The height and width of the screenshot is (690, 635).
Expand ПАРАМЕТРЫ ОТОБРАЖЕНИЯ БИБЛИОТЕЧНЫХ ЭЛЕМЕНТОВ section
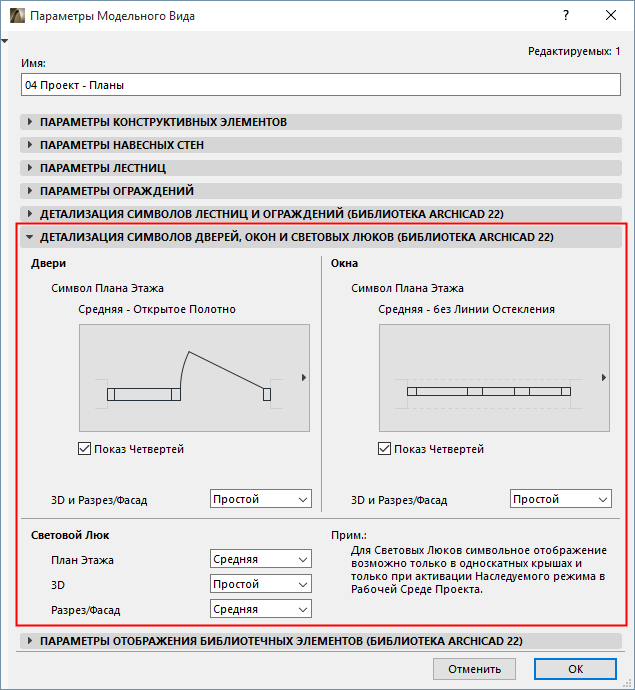coord(321,641)
